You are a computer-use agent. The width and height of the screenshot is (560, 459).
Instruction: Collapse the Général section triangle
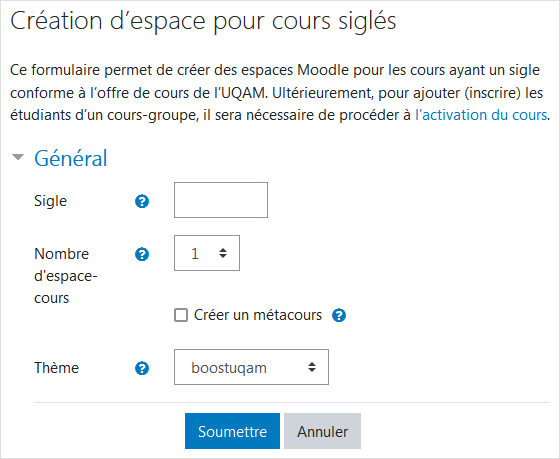coord(18,157)
